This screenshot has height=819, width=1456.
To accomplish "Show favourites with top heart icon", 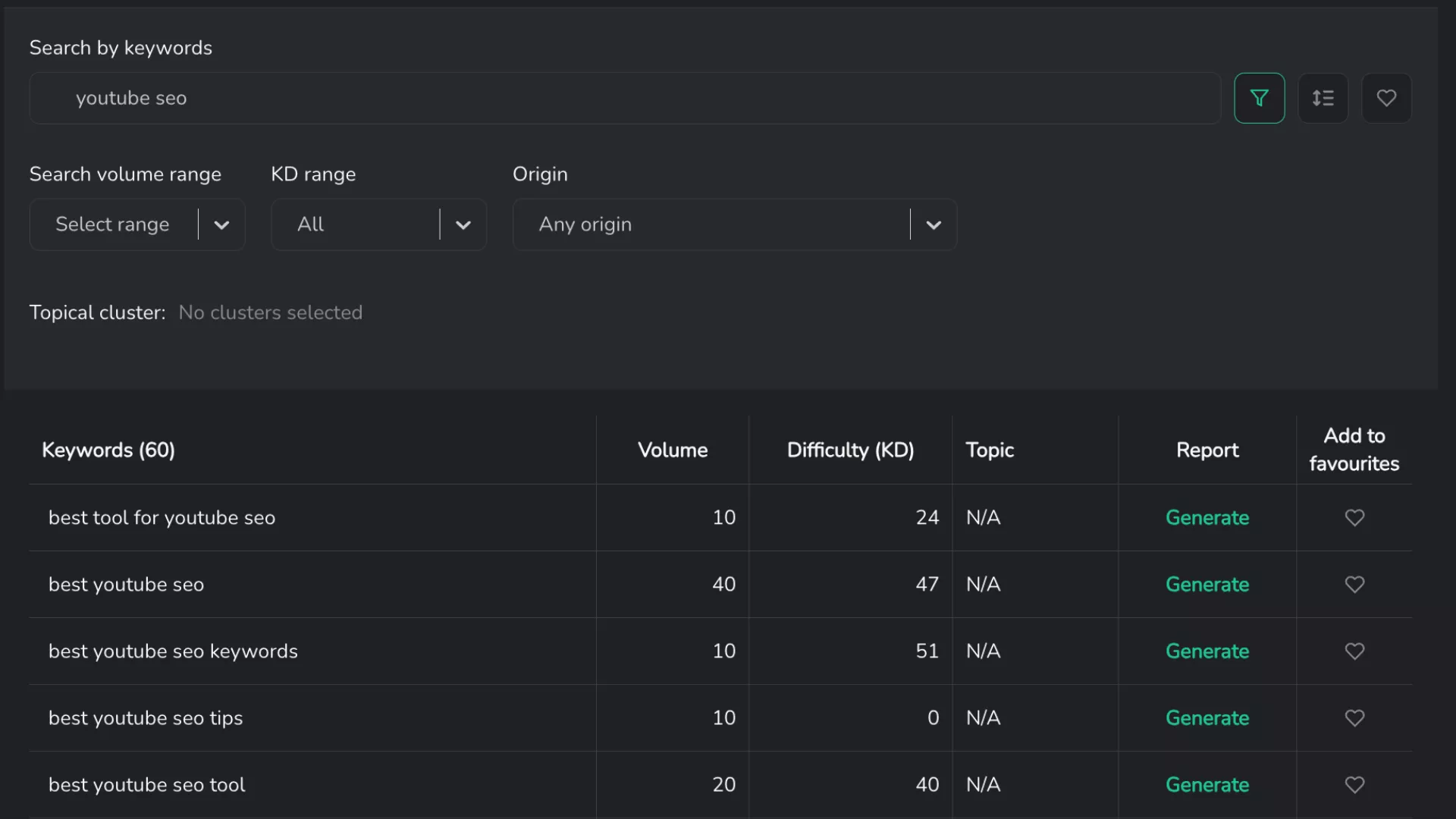I will pos(1386,99).
